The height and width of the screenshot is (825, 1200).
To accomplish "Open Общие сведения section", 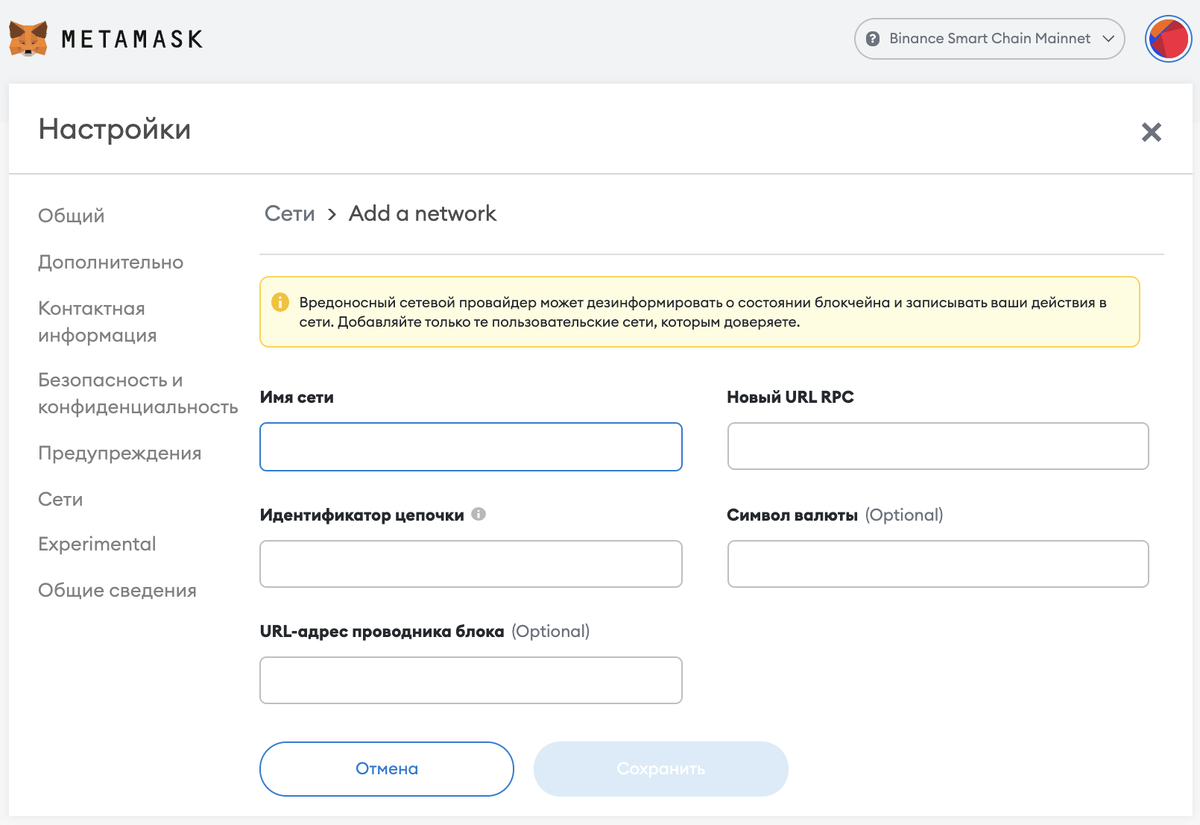I will (117, 590).
